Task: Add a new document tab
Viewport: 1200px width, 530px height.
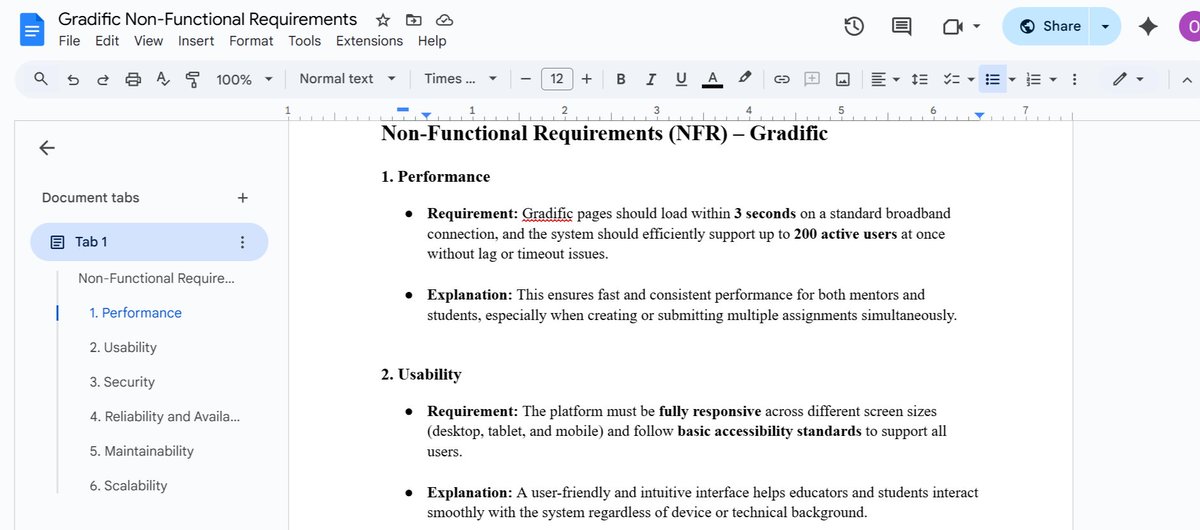Action: click(x=242, y=198)
